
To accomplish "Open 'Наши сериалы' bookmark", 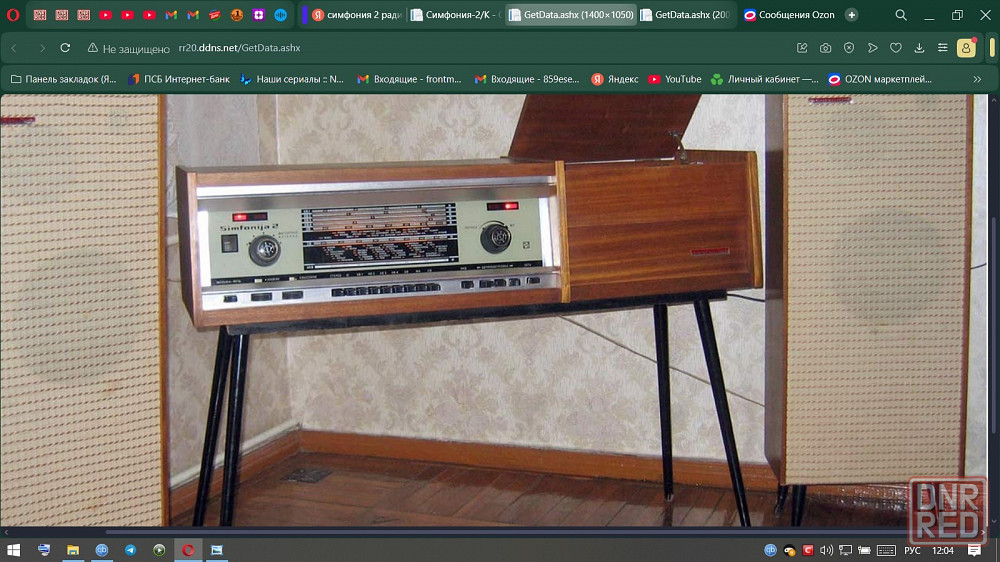I will (292, 79).
